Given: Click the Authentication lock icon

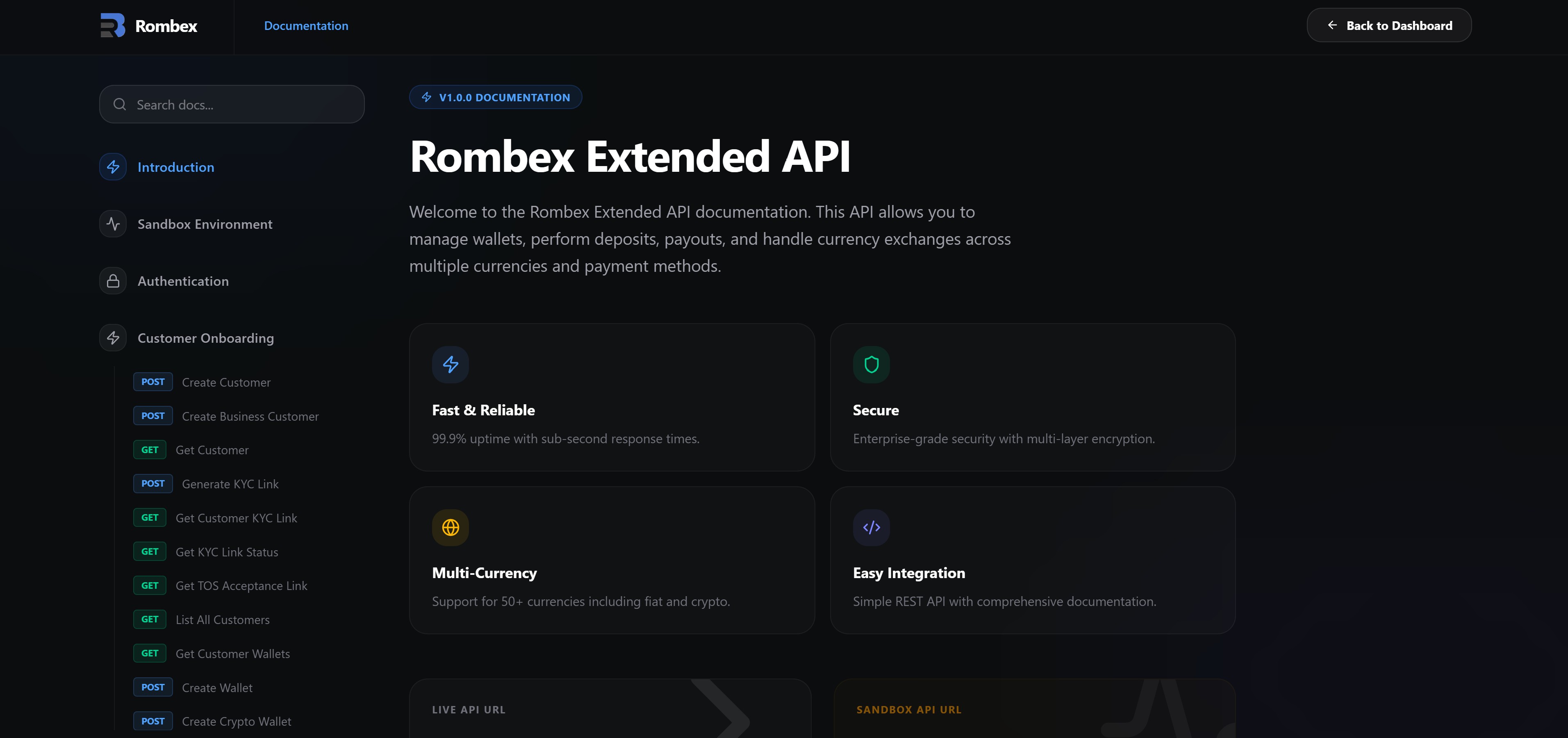Looking at the screenshot, I should 113,281.
